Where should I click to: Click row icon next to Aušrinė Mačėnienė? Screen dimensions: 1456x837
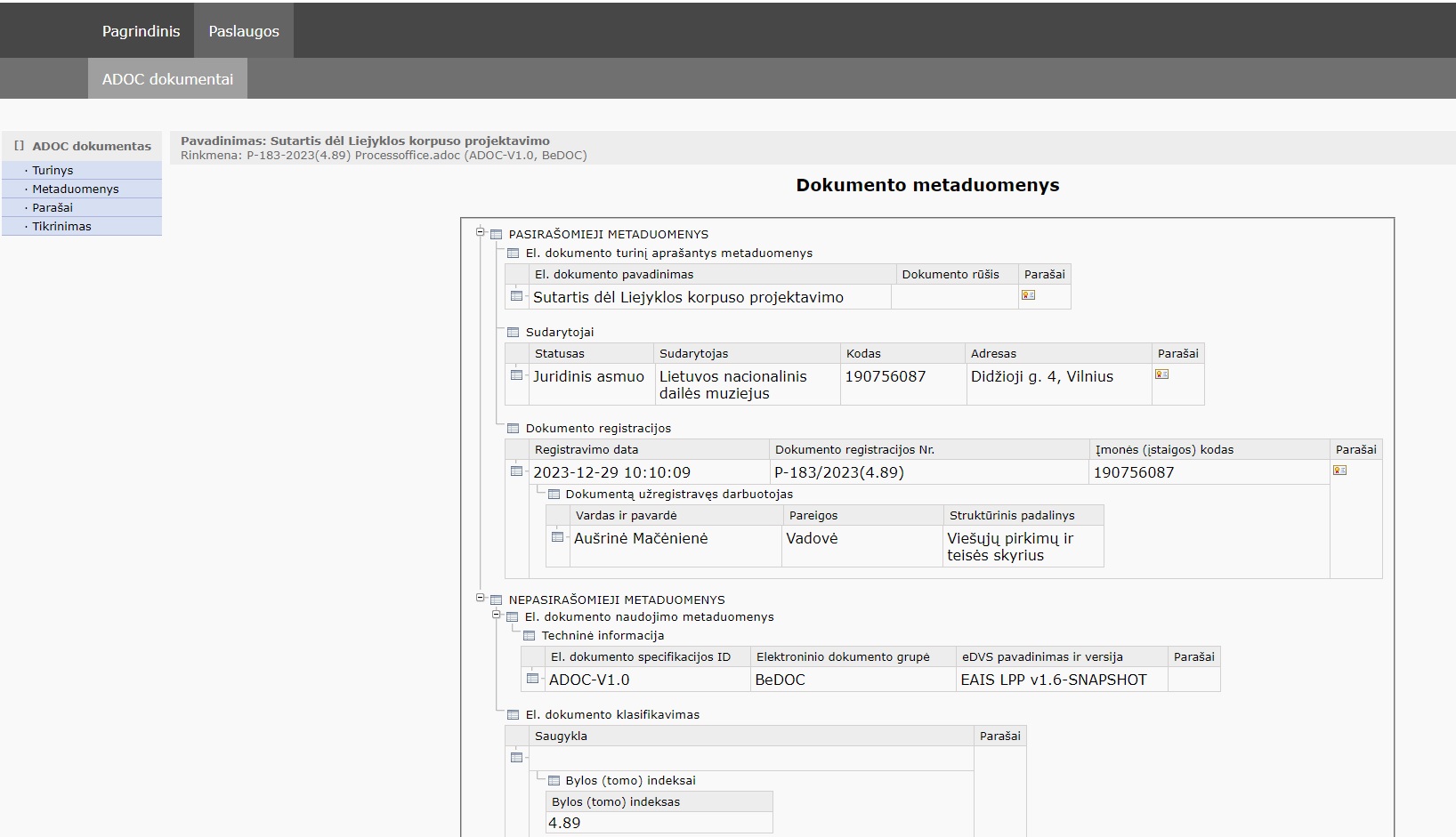coord(557,537)
